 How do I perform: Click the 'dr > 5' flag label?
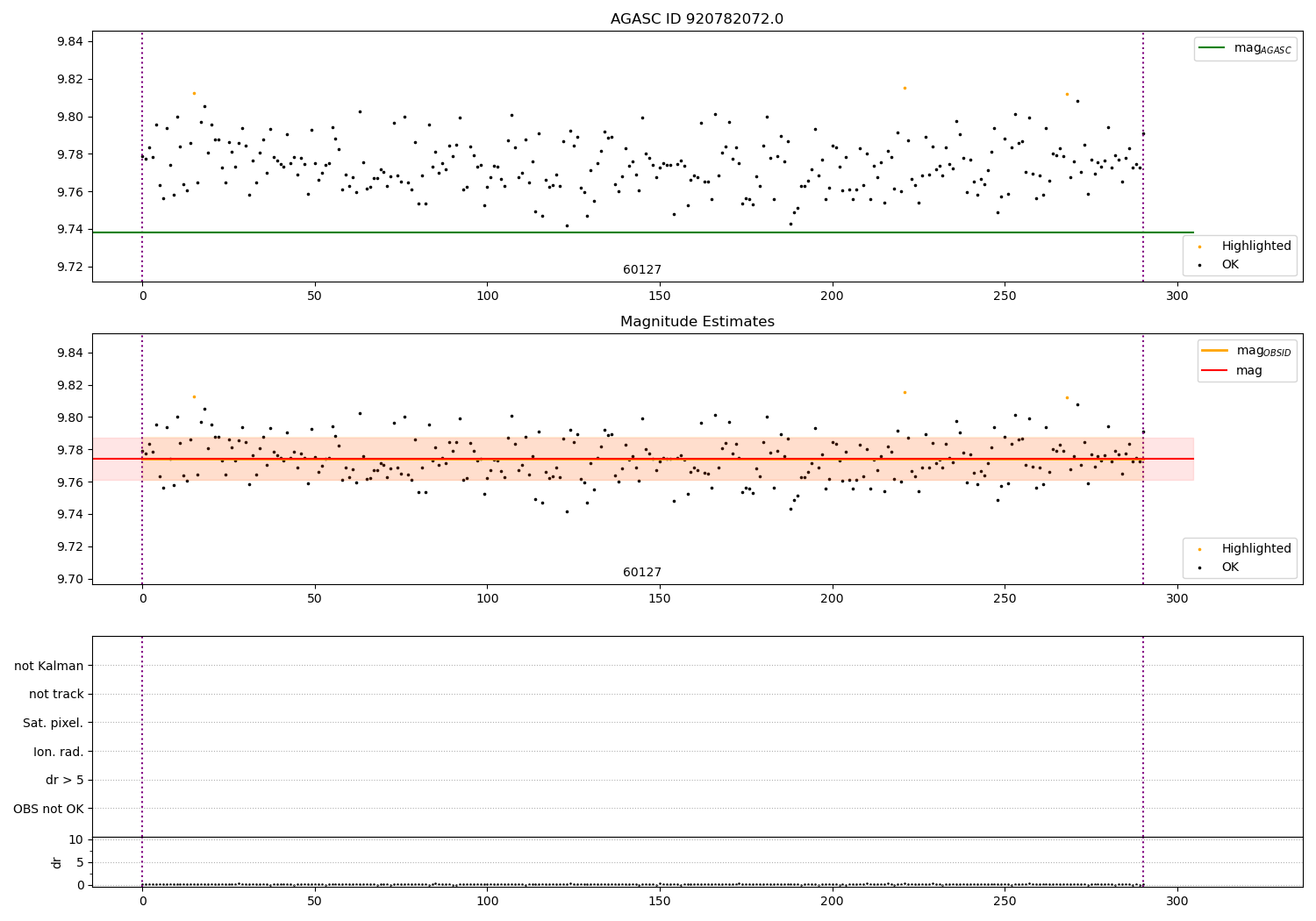[65, 781]
